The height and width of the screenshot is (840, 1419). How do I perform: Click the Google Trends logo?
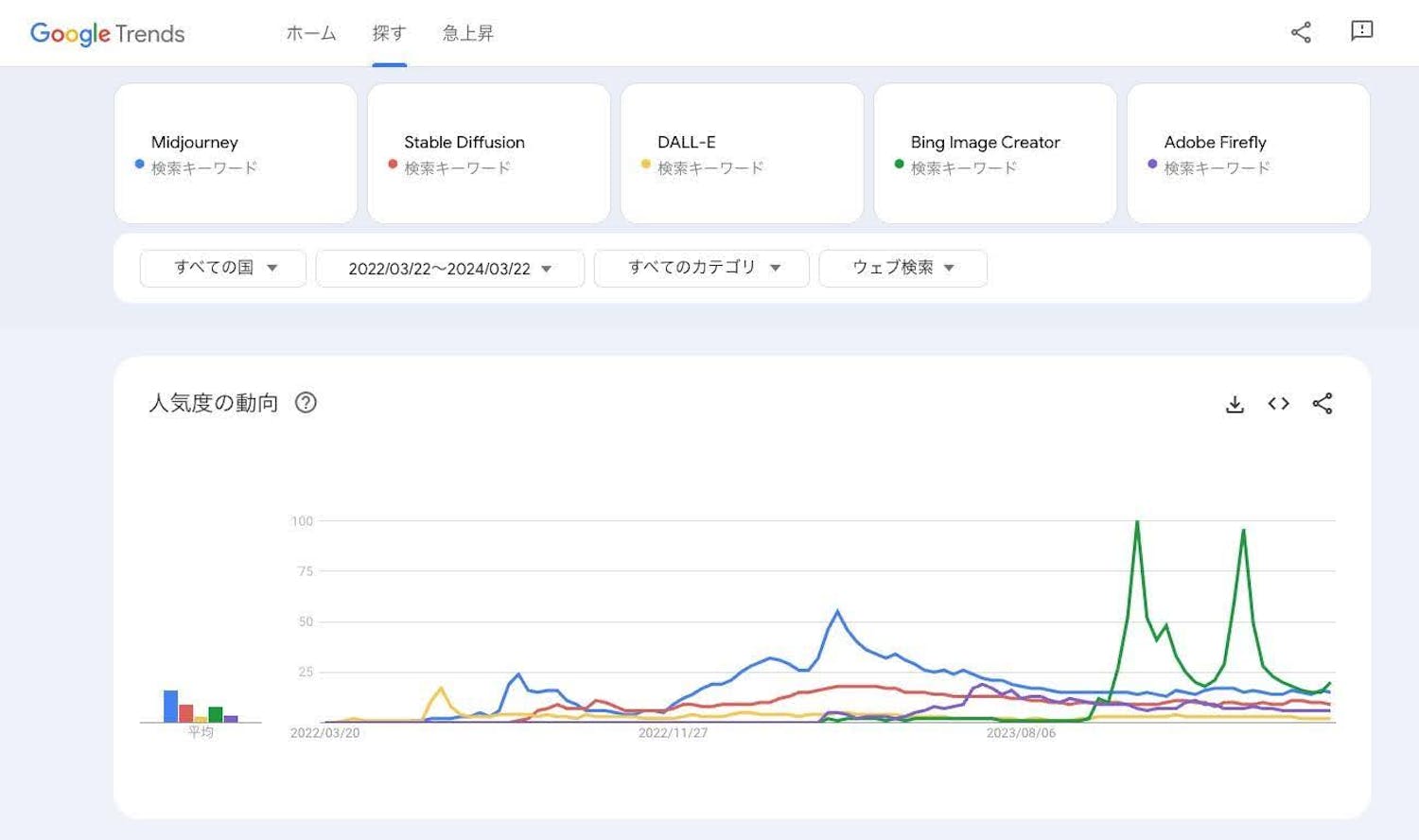coord(107,33)
